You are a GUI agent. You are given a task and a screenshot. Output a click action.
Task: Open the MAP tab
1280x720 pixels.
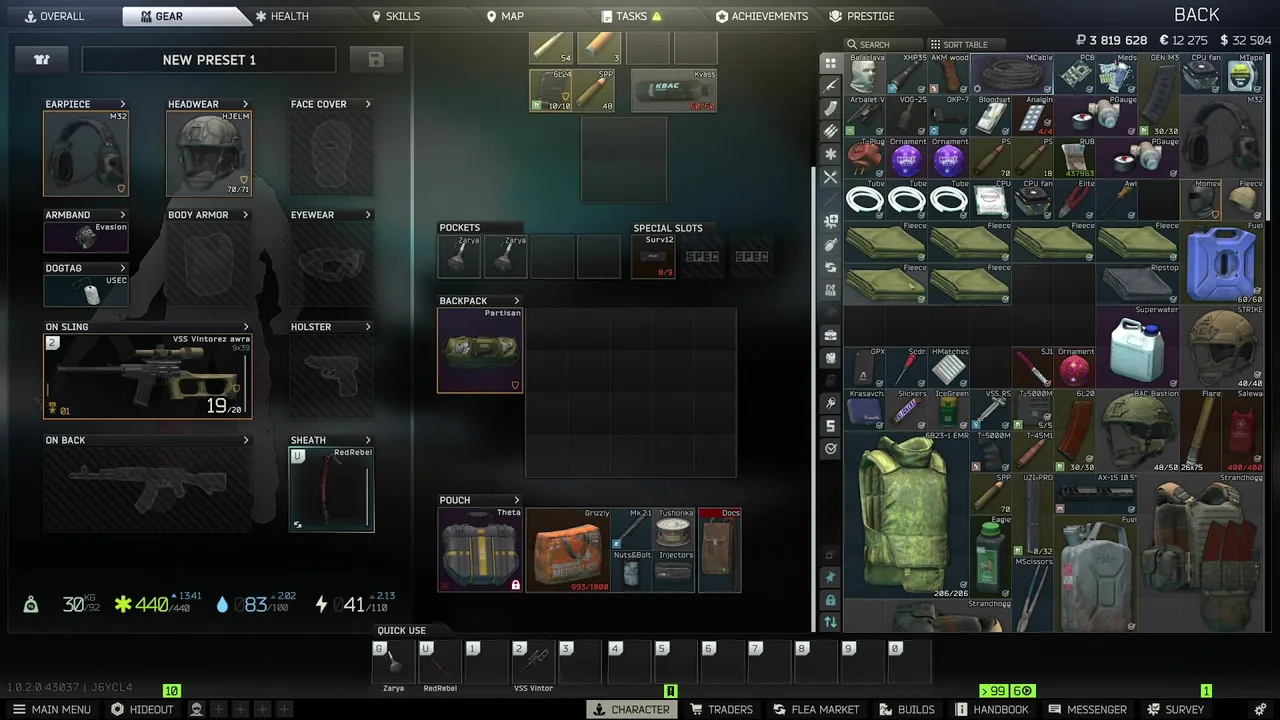(505, 16)
